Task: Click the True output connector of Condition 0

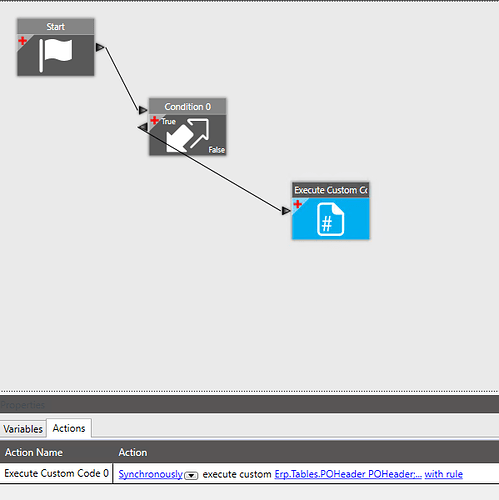Action: coord(143,127)
